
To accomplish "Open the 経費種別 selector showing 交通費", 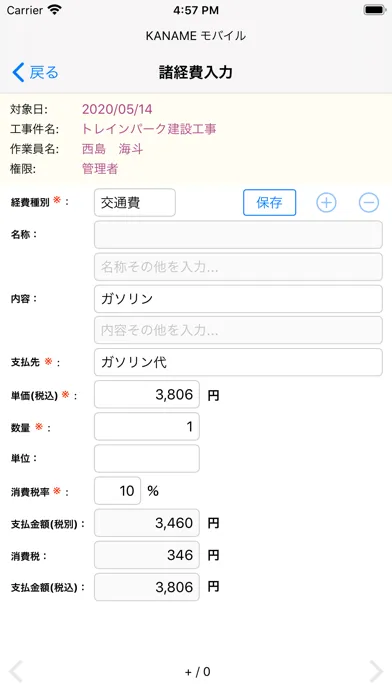I will click(135, 203).
